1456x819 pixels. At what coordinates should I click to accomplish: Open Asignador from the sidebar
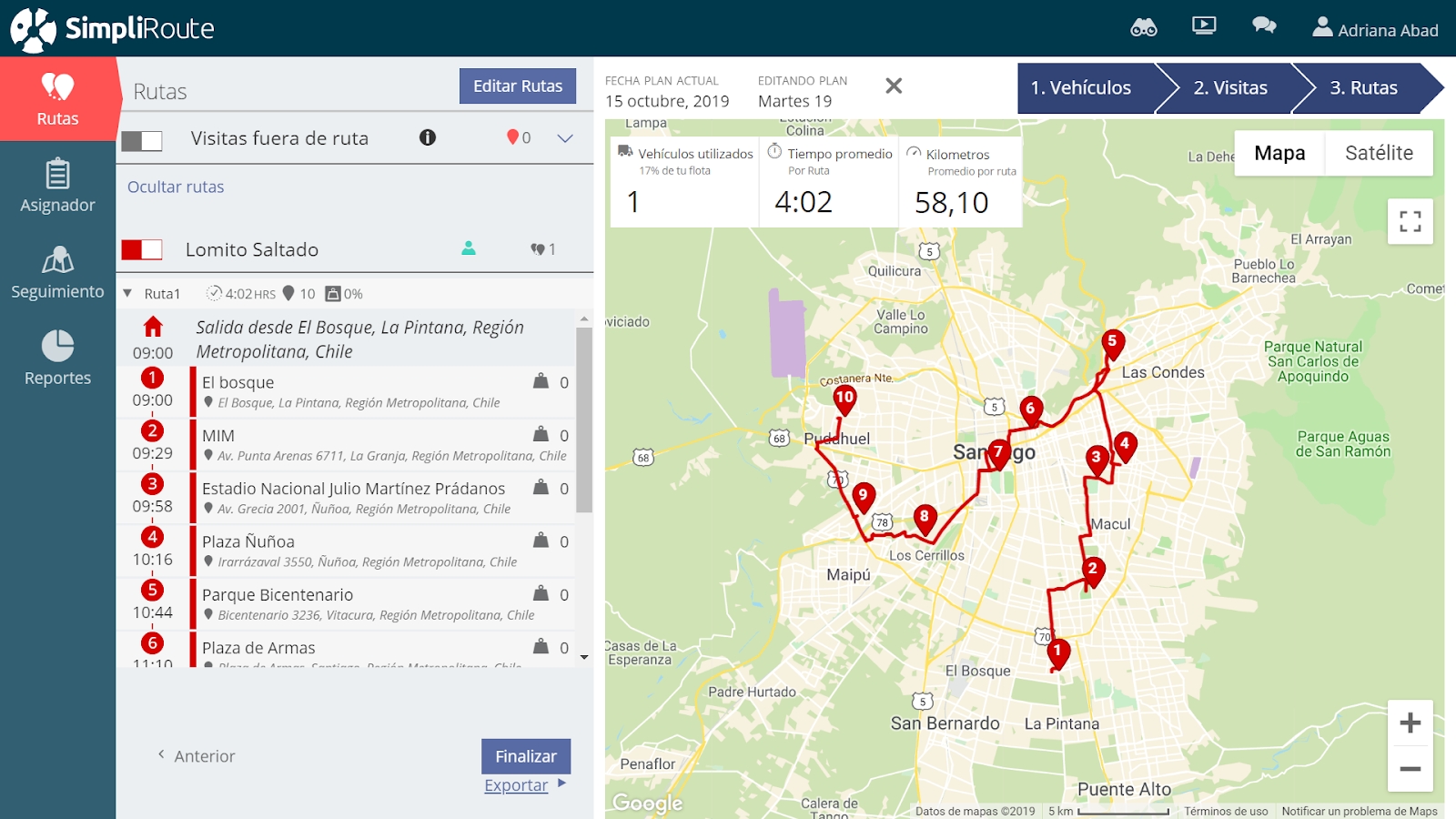coord(57,186)
